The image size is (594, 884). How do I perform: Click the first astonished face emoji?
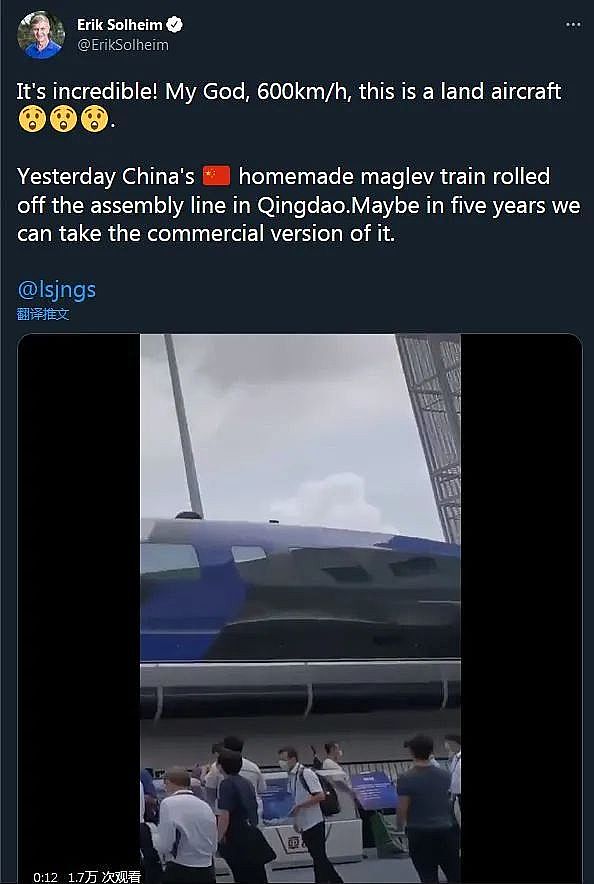tap(32, 119)
